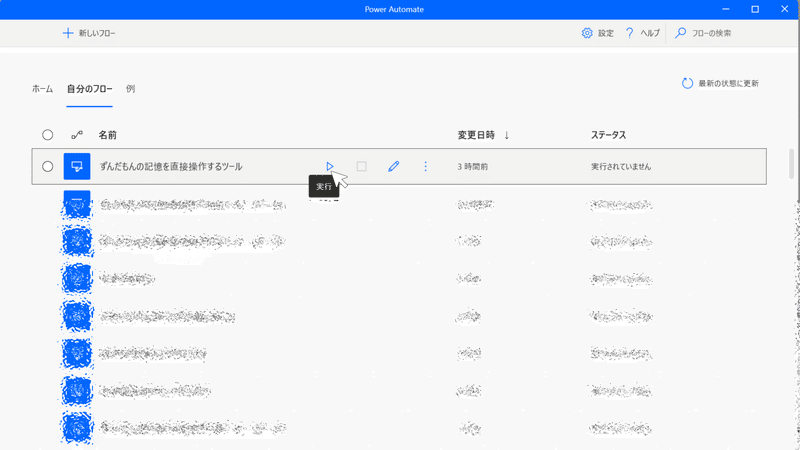Sort by 変更日時 column header
800x450 pixels.
tap(476, 135)
